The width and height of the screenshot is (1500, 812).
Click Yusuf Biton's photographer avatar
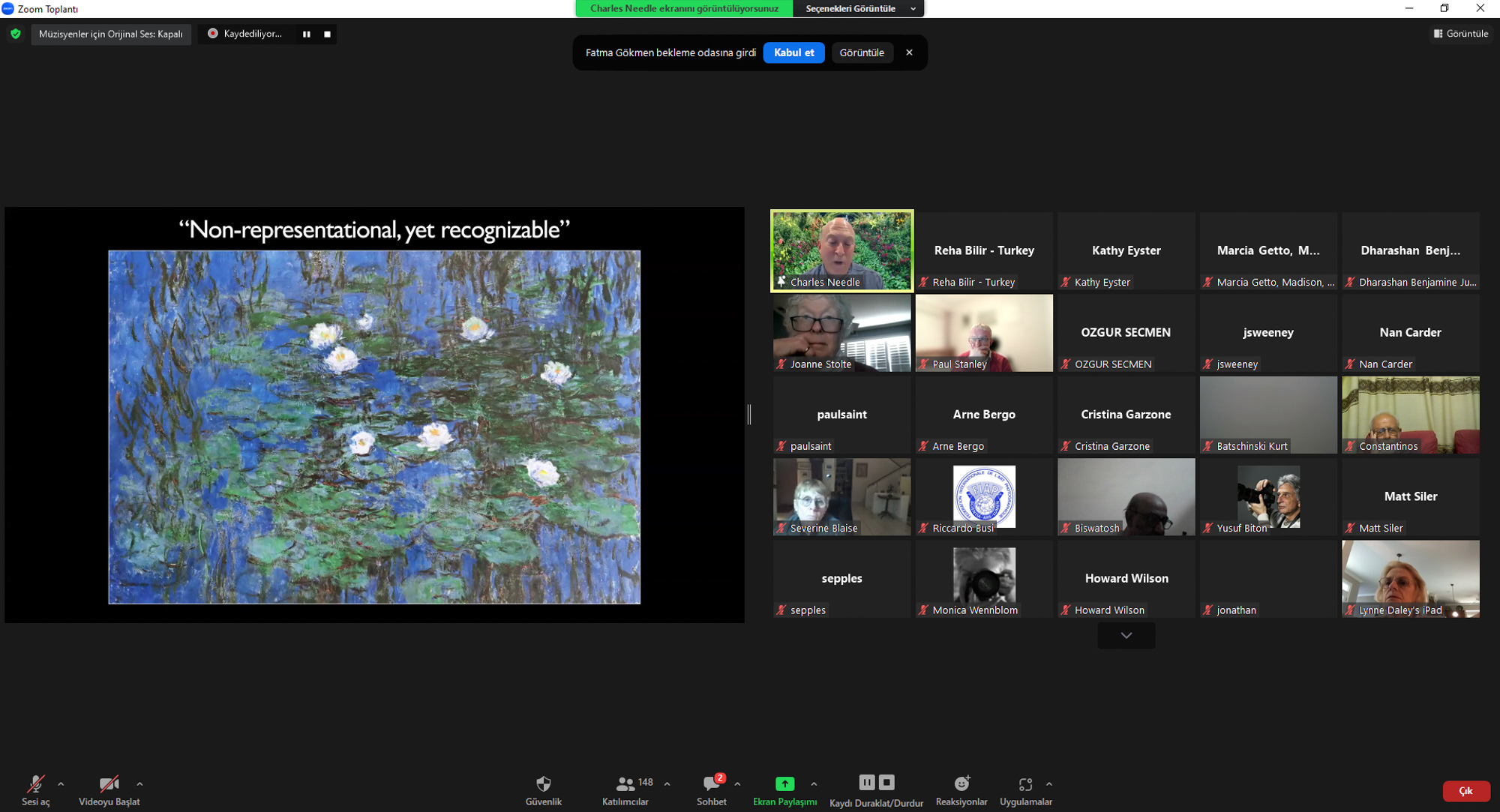coord(1268,496)
